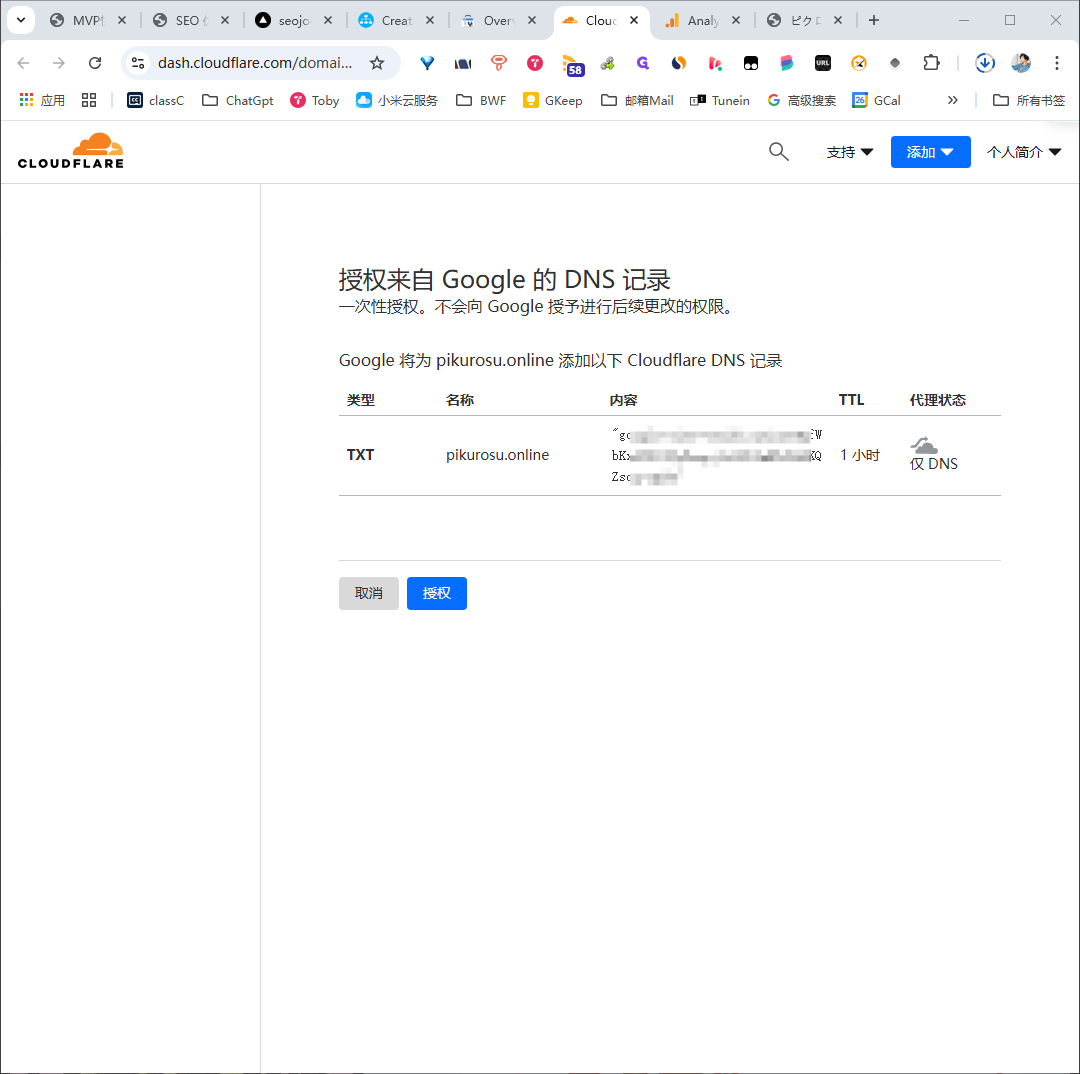Click the 内容 column header
Screen dimensions: 1080x1074
[623, 400]
